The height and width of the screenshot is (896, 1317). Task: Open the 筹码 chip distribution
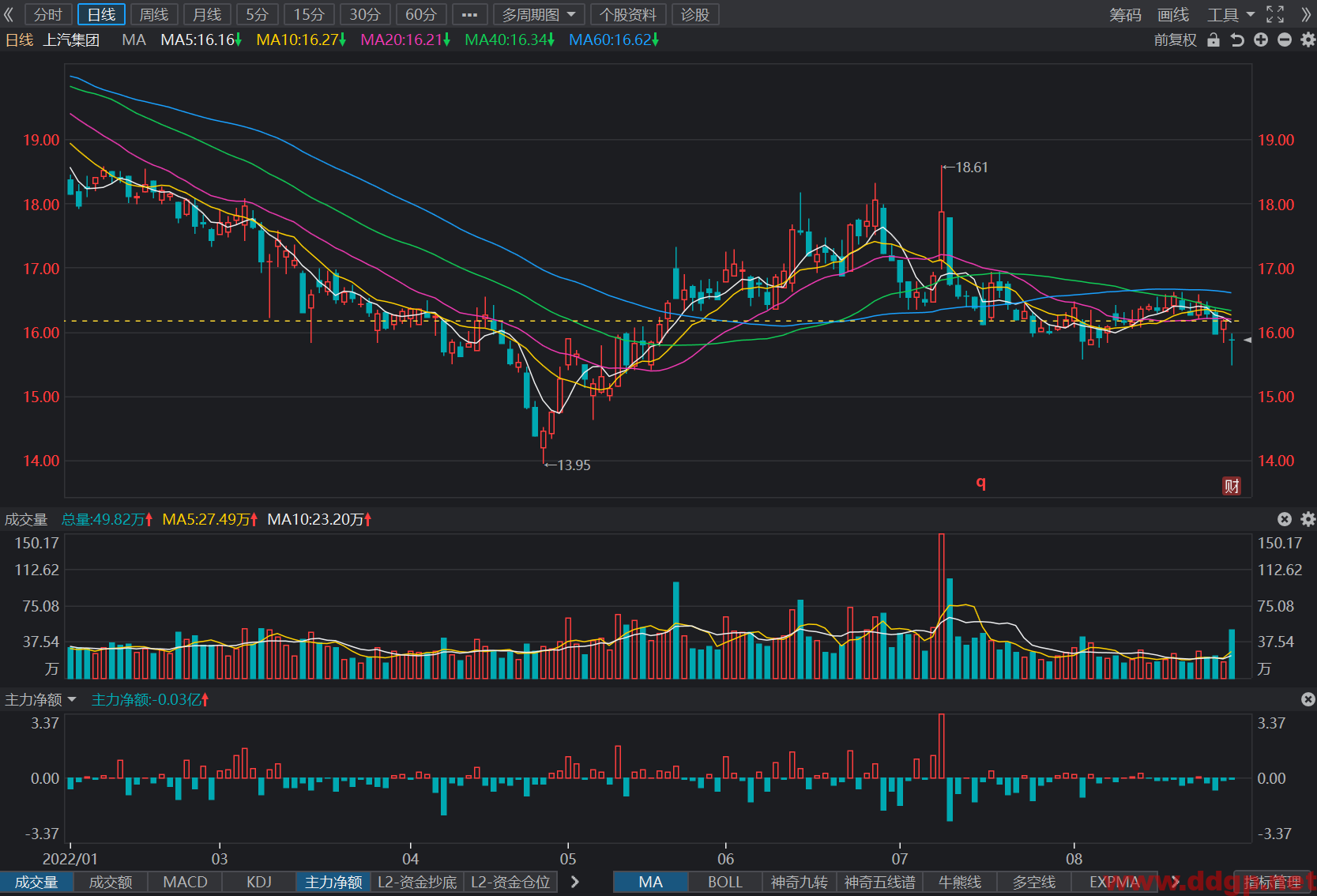[x=1125, y=14]
